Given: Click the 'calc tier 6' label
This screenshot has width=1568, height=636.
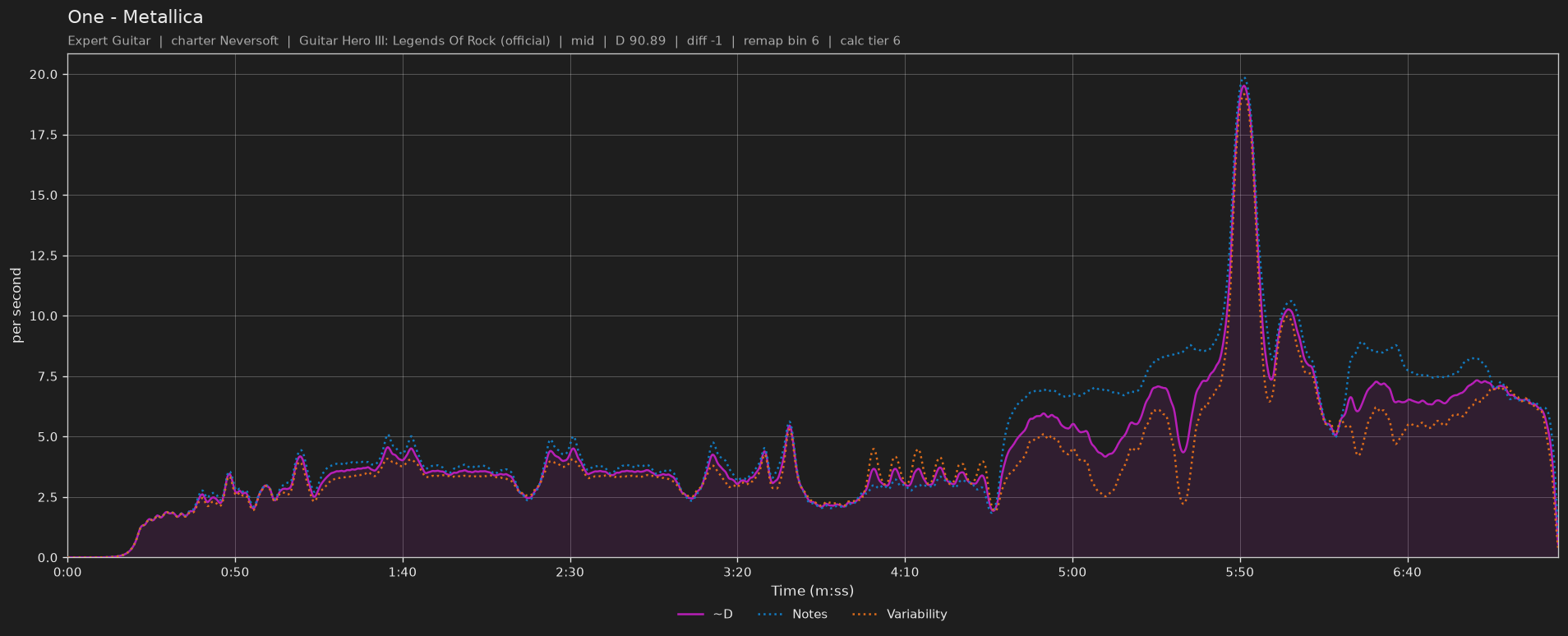Looking at the screenshot, I should pos(869,41).
